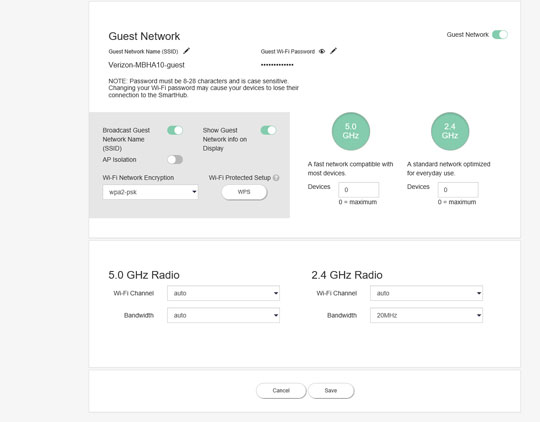Open the Wi-Fi Protected Setup help icon
Screen dimensions: 540x422
276,178
